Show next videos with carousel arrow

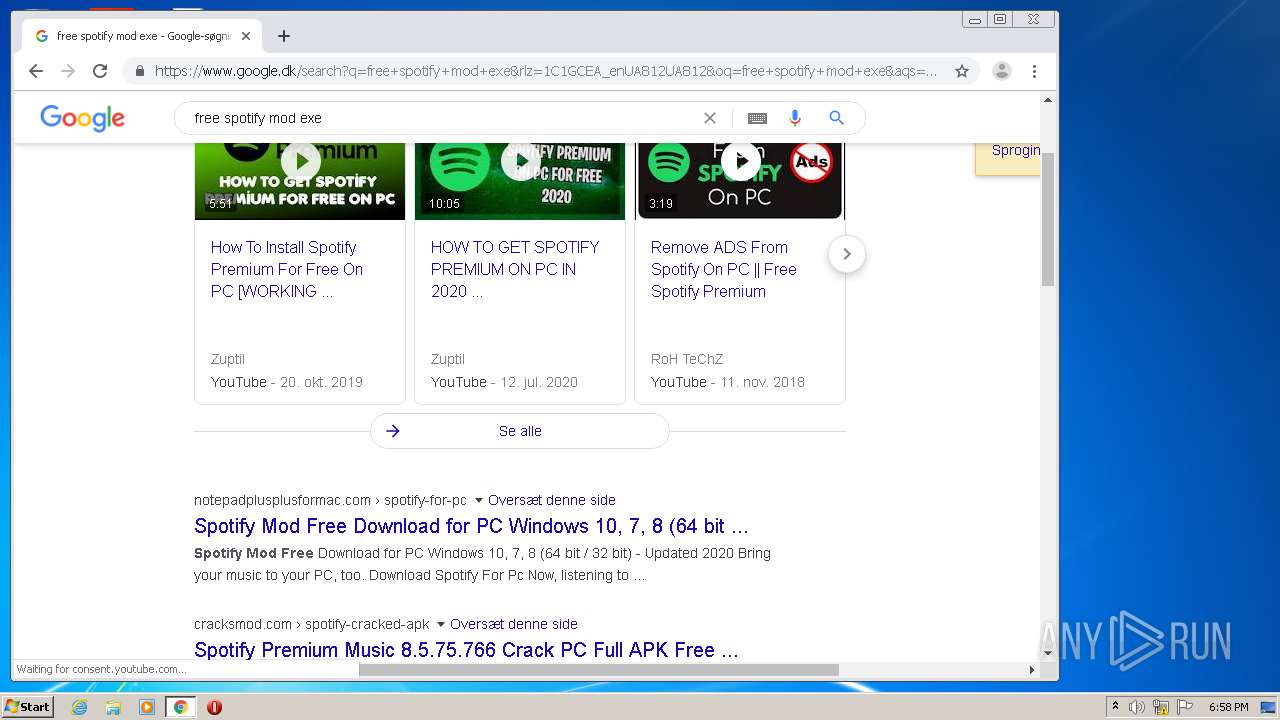pyautogui.click(x=847, y=254)
